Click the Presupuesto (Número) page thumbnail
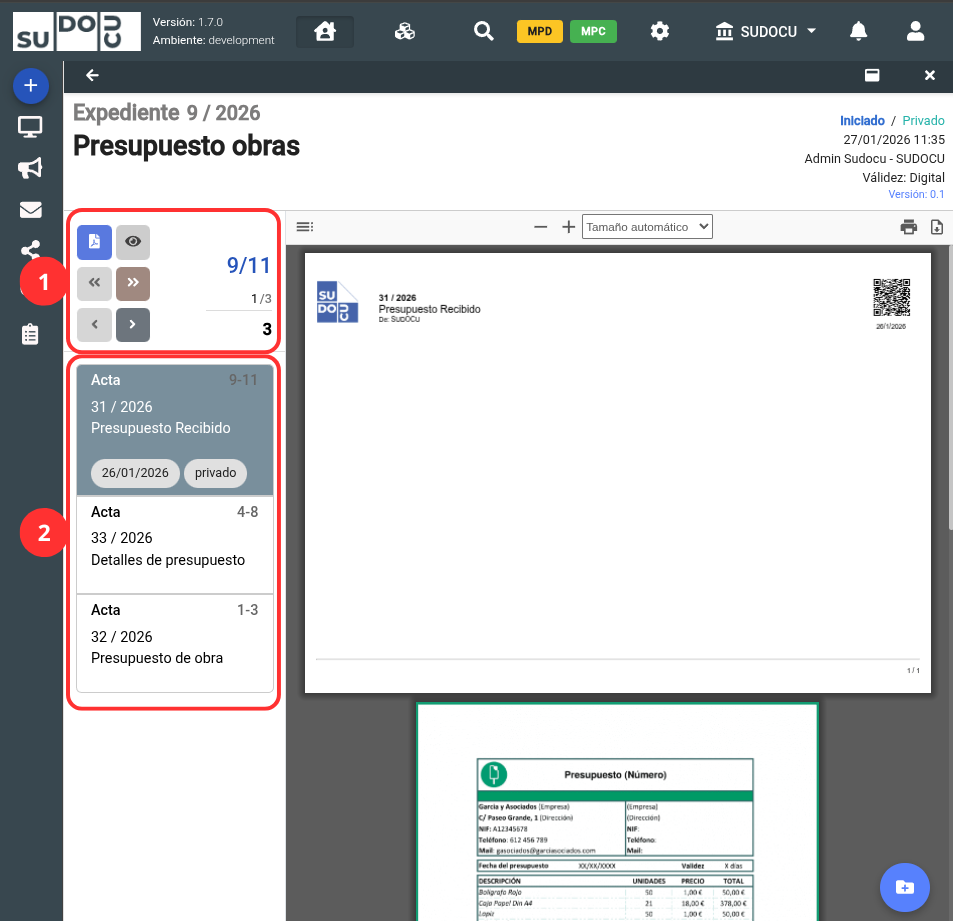The image size is (953, 921). click(617, 812)
